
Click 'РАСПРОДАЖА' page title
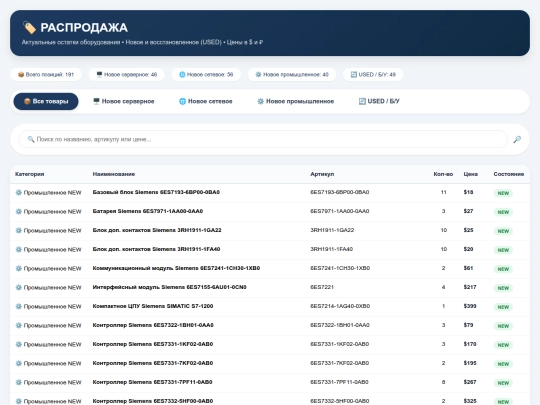(x=84, y=28)
